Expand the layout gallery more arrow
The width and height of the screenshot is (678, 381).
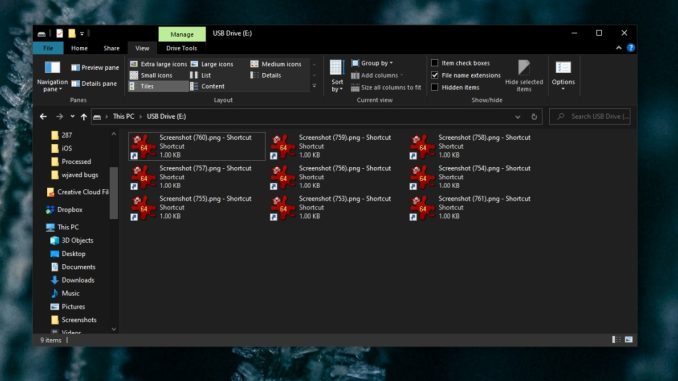tap(314, 86)
